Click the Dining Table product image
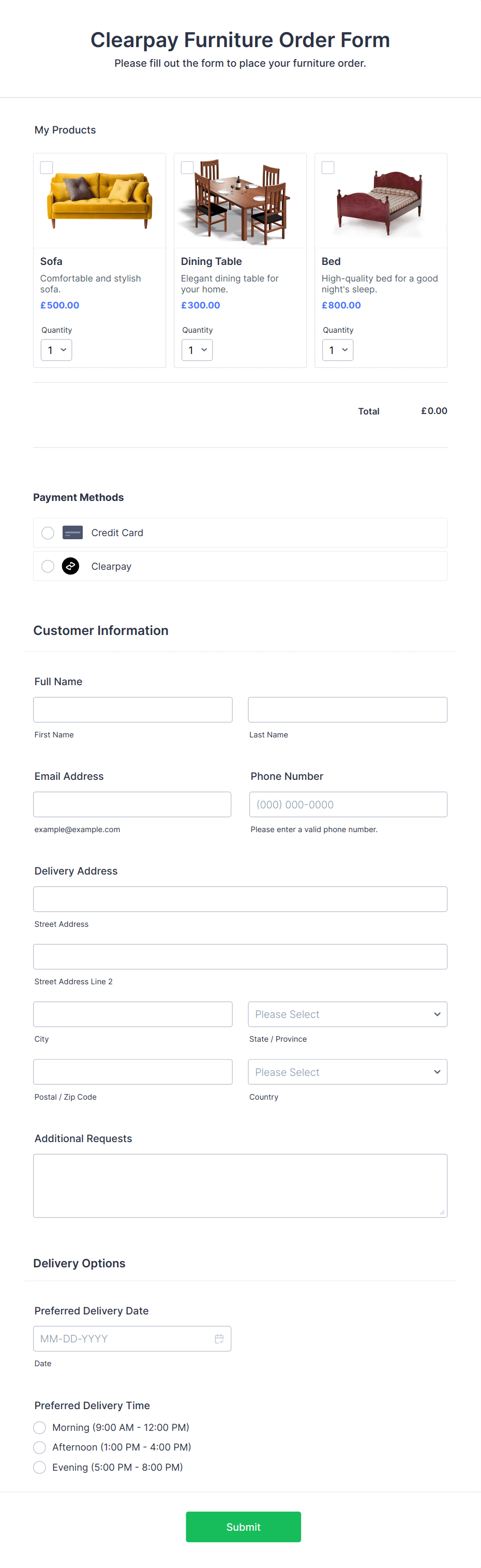 pos(239,201)
